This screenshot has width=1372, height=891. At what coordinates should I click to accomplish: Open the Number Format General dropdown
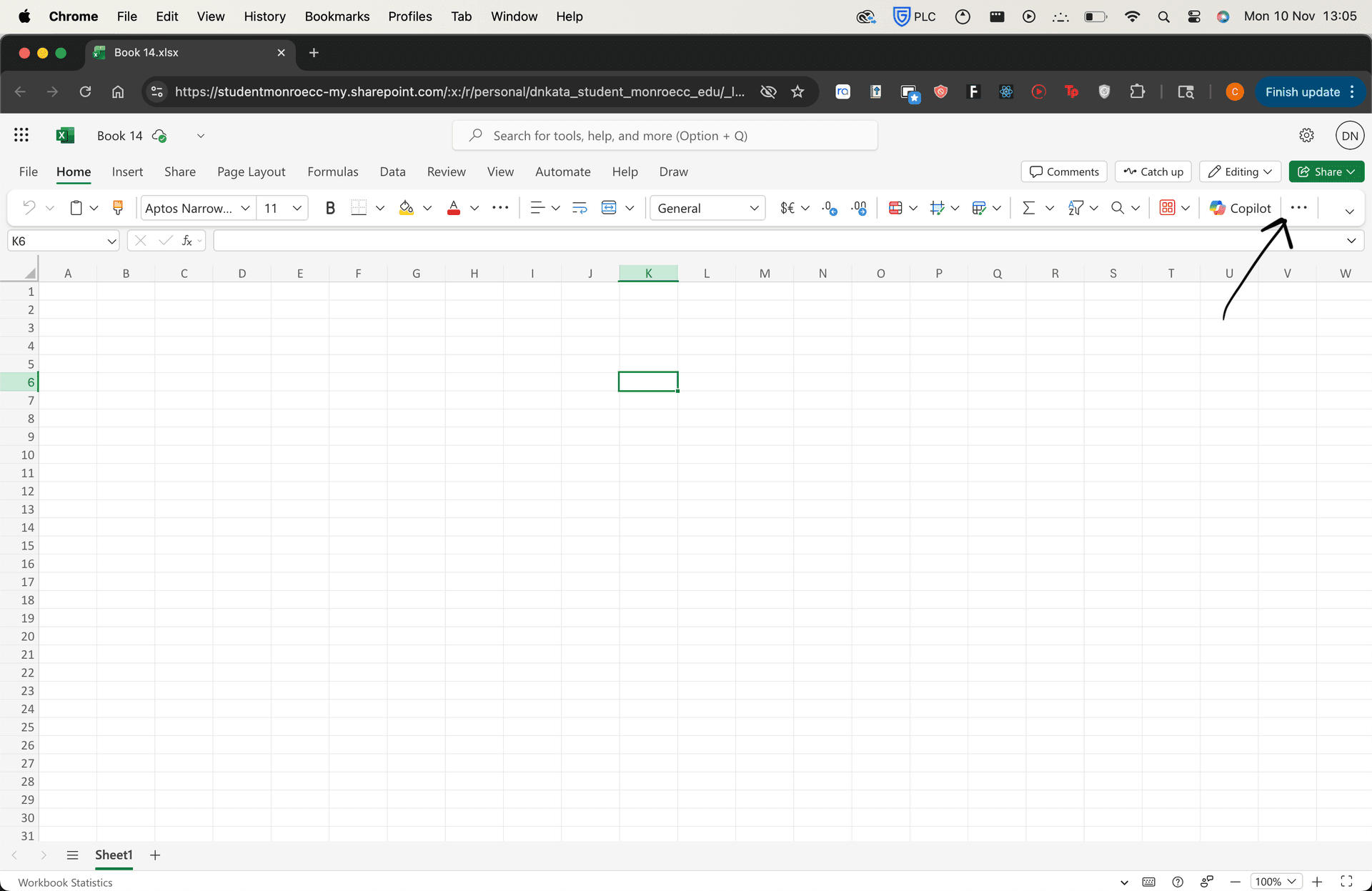707,208
